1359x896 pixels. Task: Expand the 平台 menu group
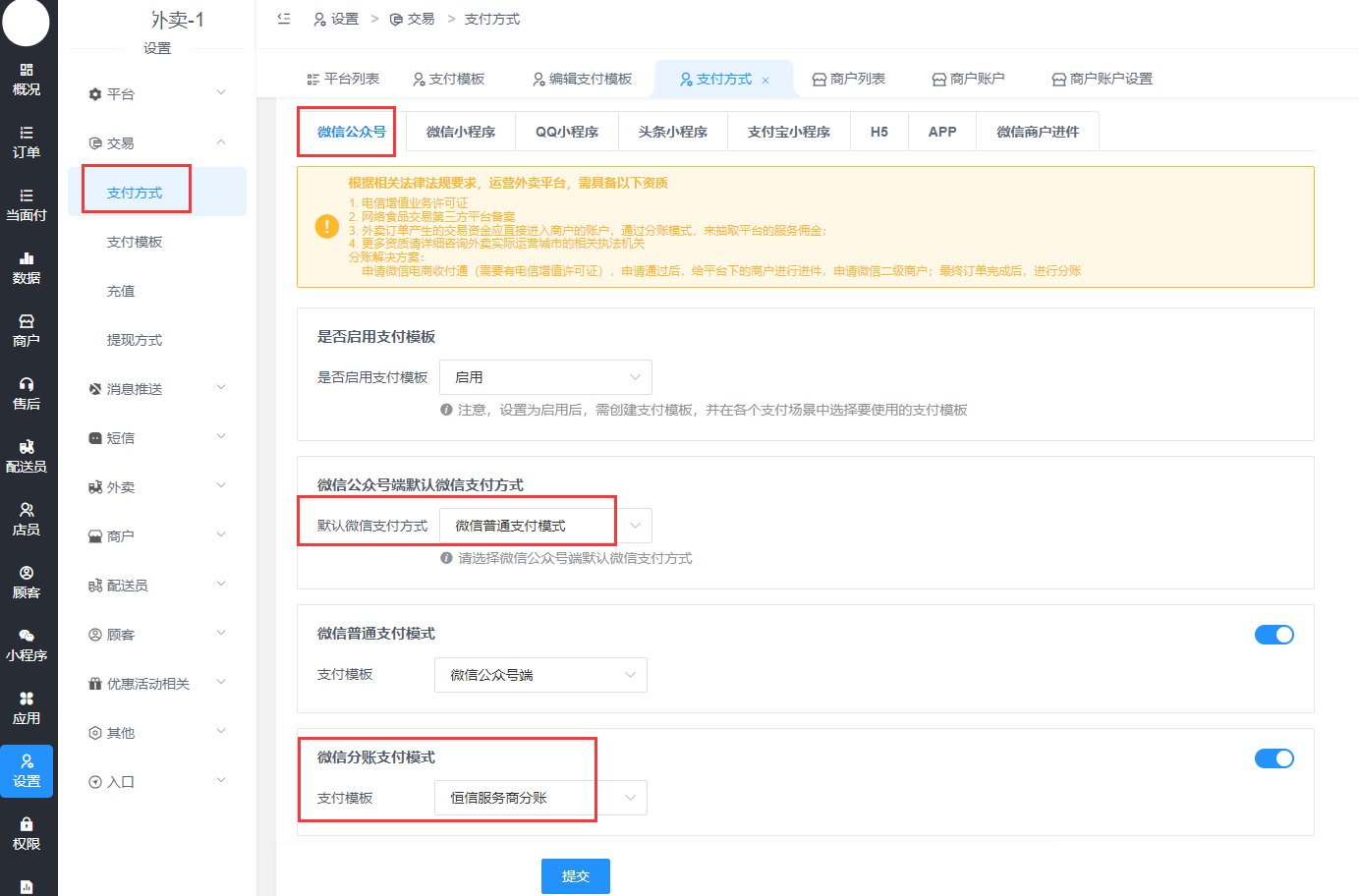click(x=157, y=93)
